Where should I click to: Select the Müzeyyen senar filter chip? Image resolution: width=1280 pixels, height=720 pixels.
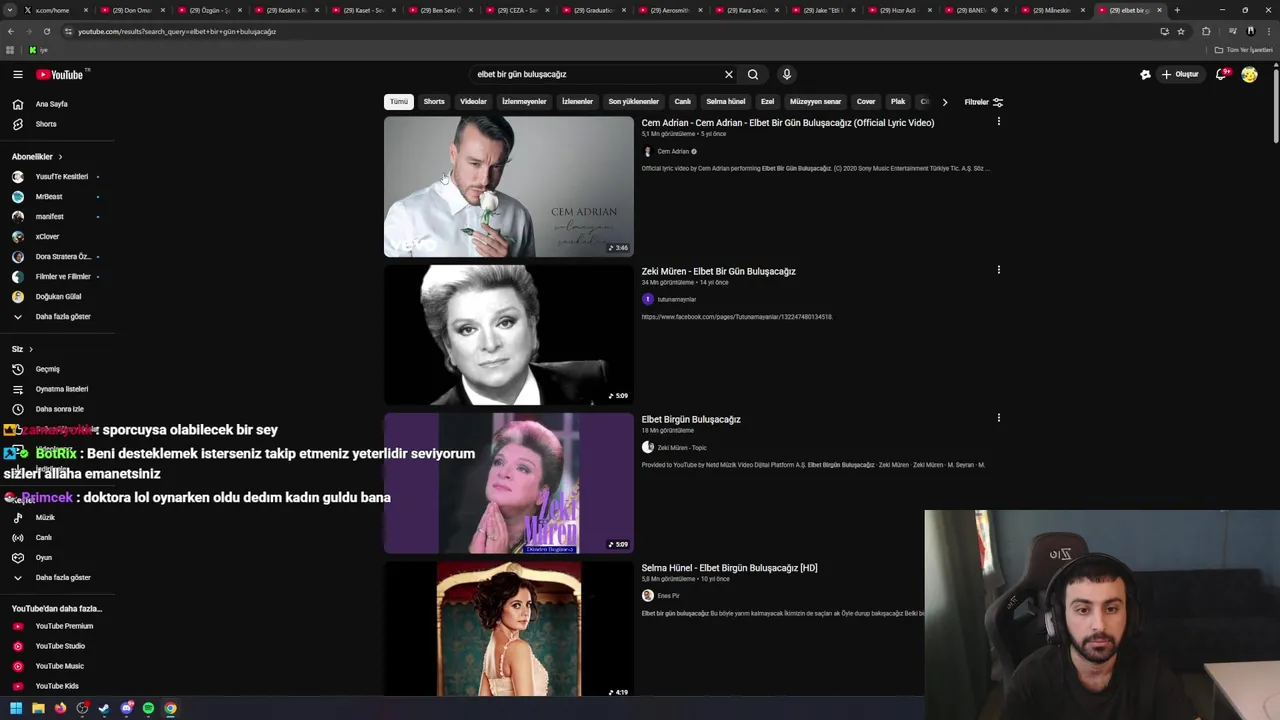pyautogui.click(x=815, y=102)
